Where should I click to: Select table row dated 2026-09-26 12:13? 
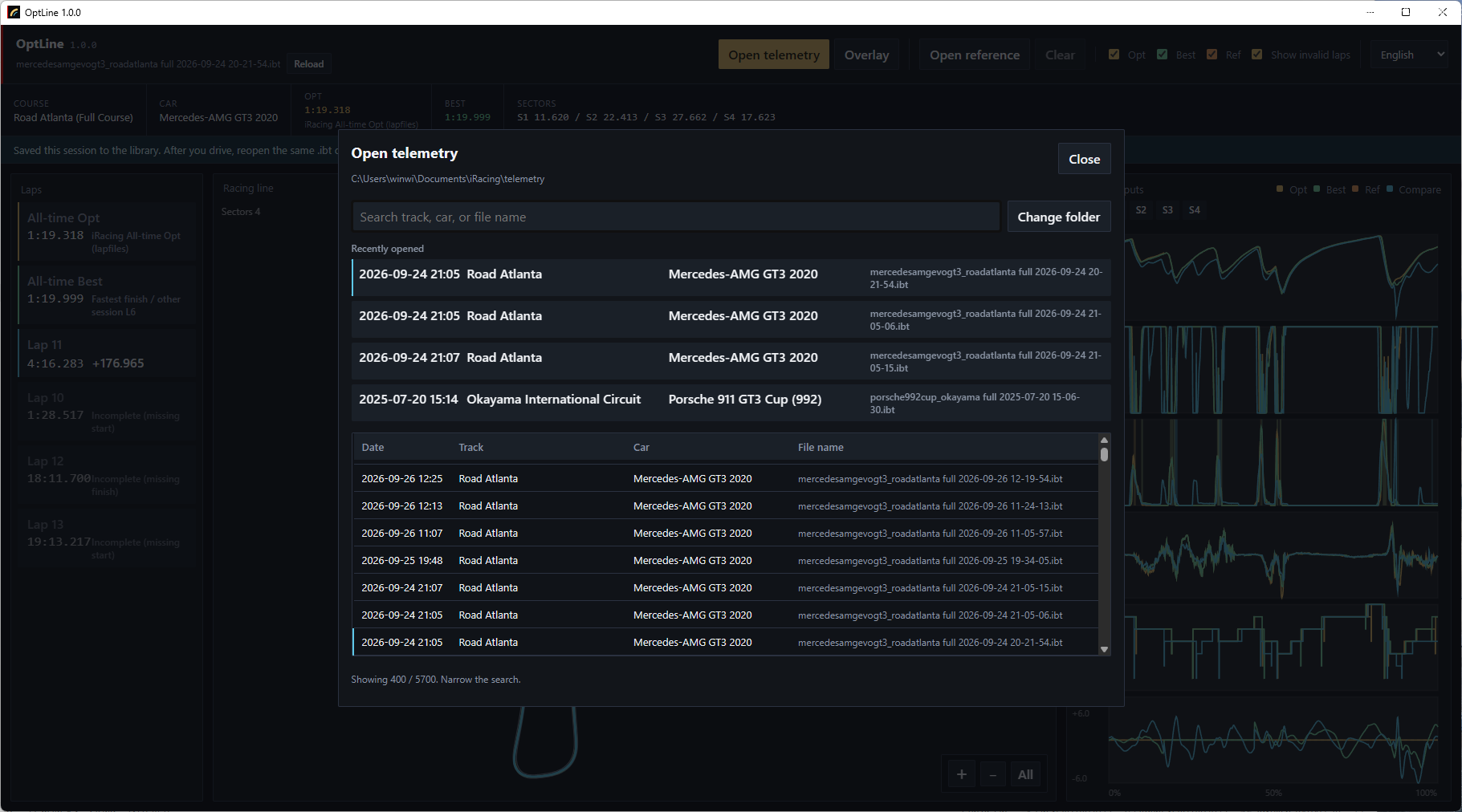726,505
